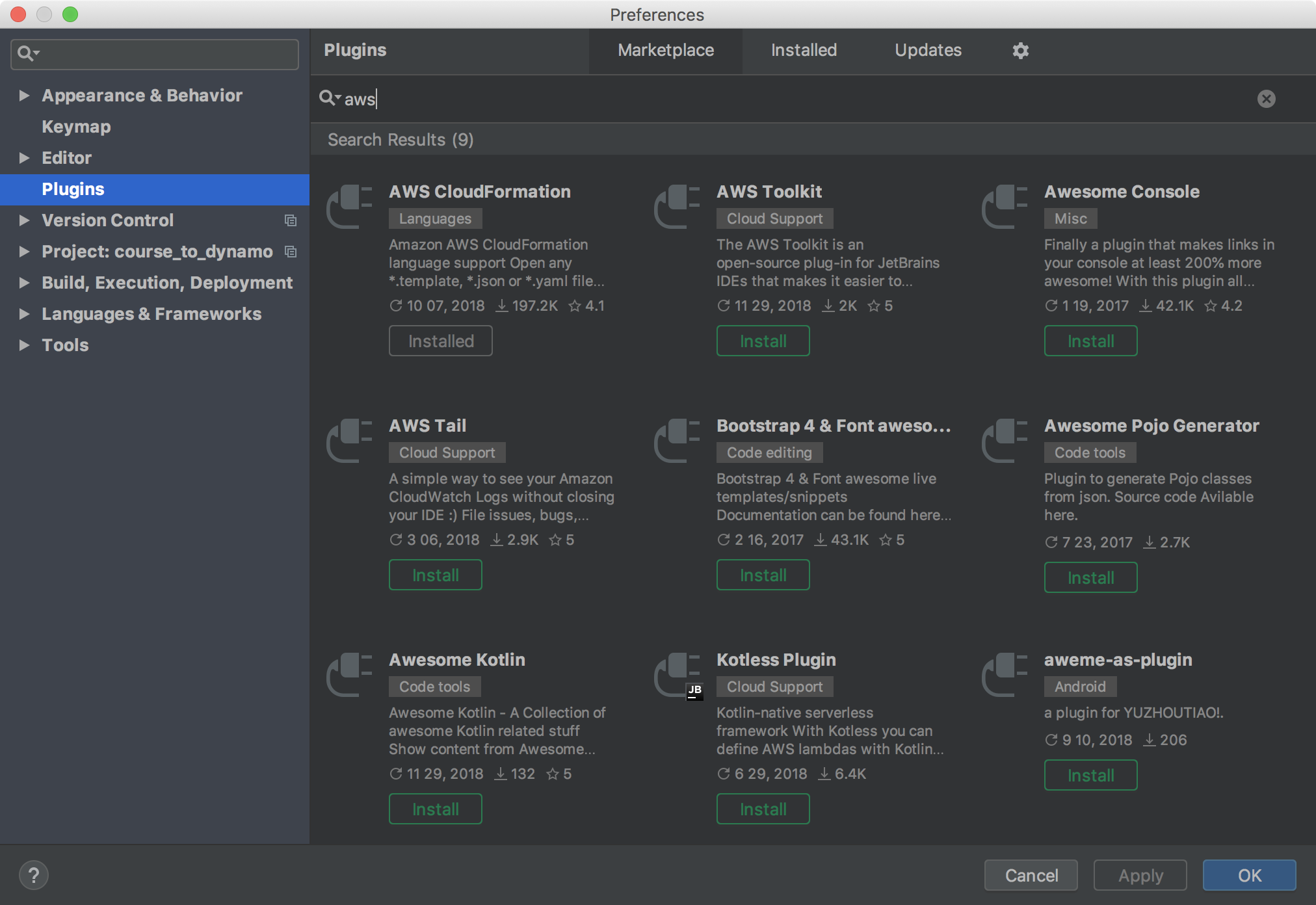The width and height of the screenshot is (1316, 905).
Task: Click the Apply button
Action: point(1140,875)
